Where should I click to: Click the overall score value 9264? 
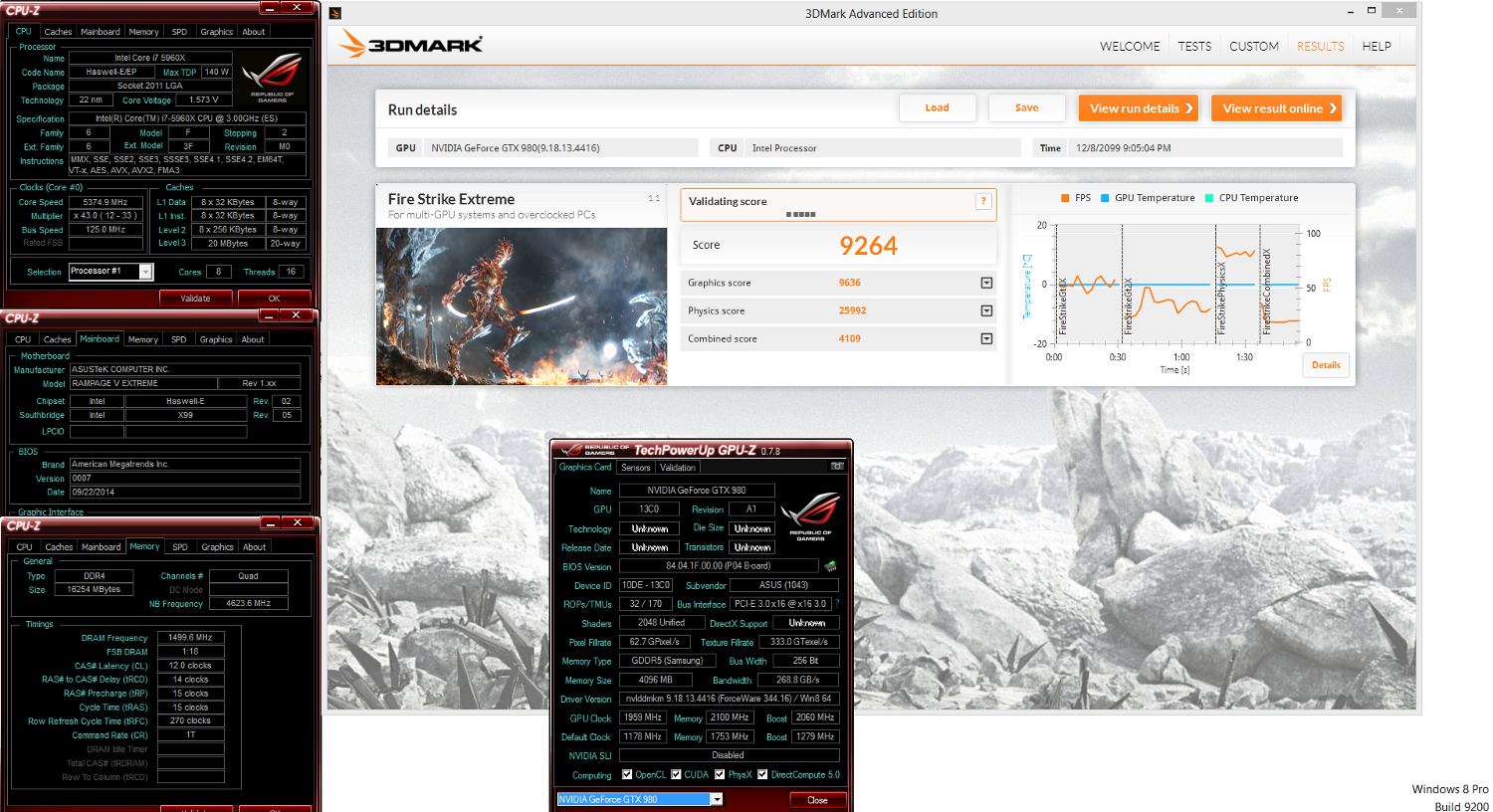pos(868,246)
